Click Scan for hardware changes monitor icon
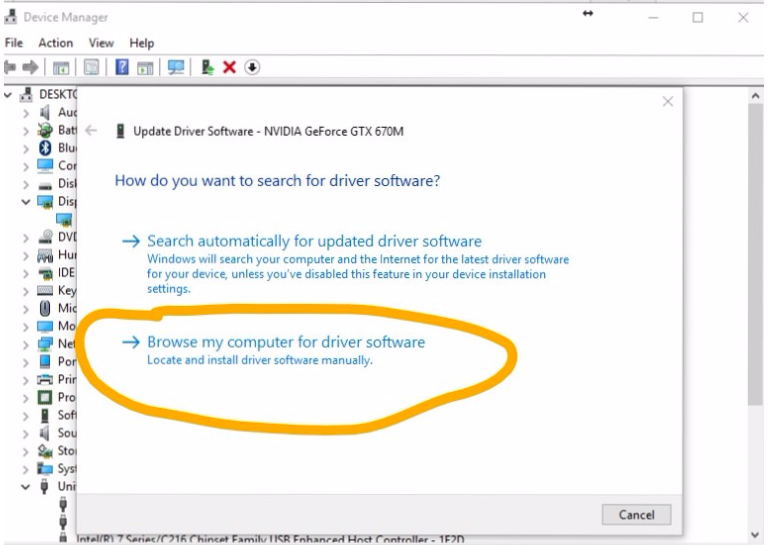The width and height of the screenshot is (772, 545). pyautogui.click(x=176, y=67)
